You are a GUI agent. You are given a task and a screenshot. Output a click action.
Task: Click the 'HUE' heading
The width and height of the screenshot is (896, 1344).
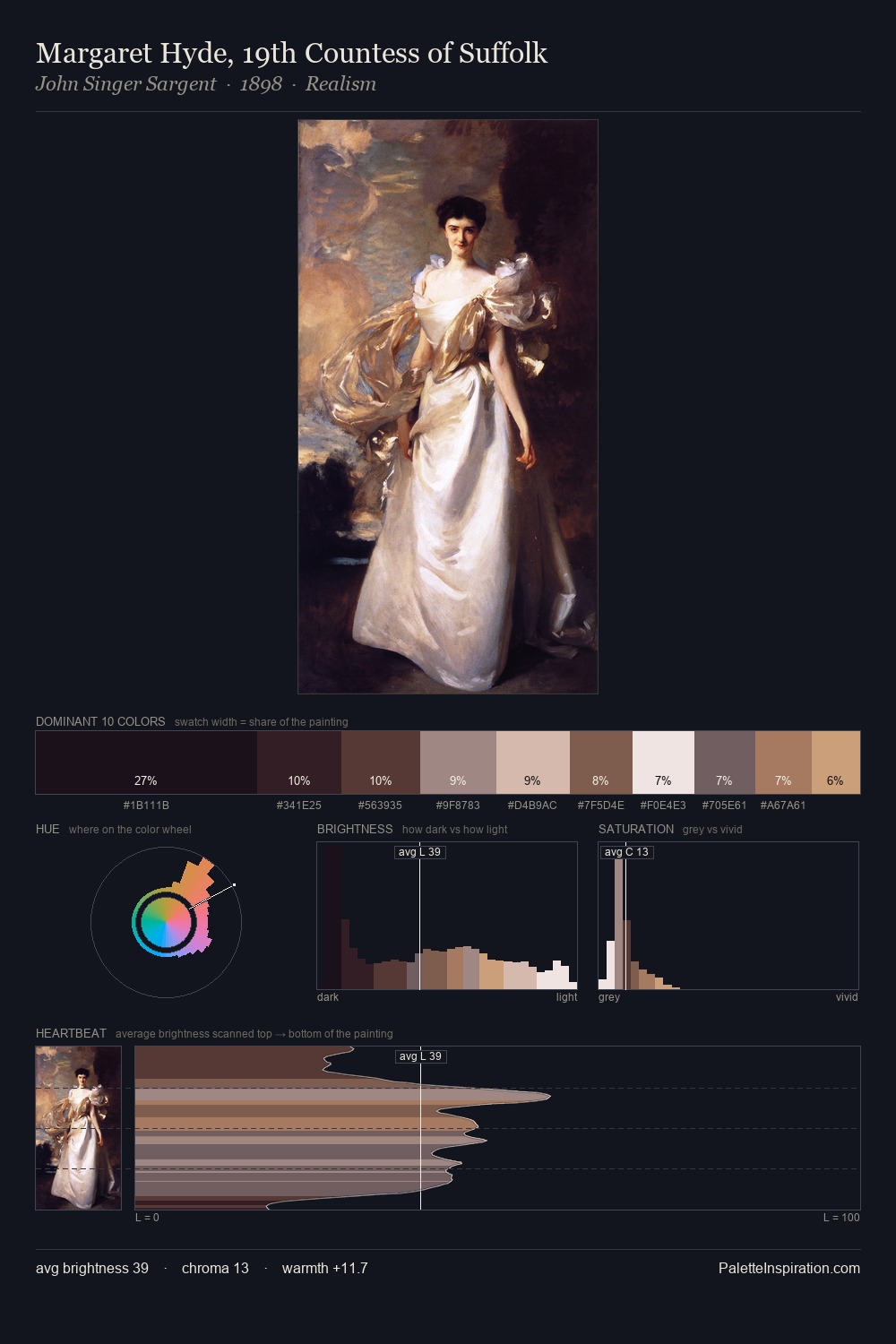click(x=47, y=829)
